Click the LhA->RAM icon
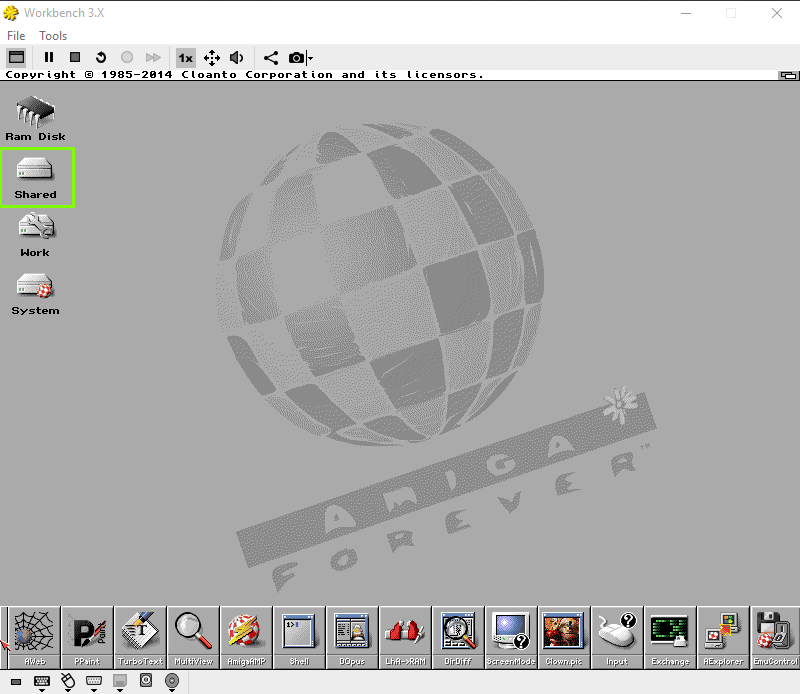The width and height of the screenshot is (800, 694). click(x=406, y=637)
